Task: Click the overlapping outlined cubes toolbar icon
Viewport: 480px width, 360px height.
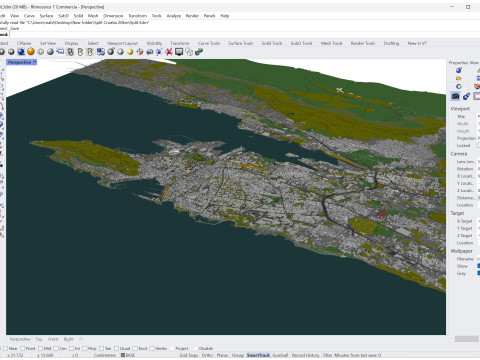Action: (x=189, y=52)
